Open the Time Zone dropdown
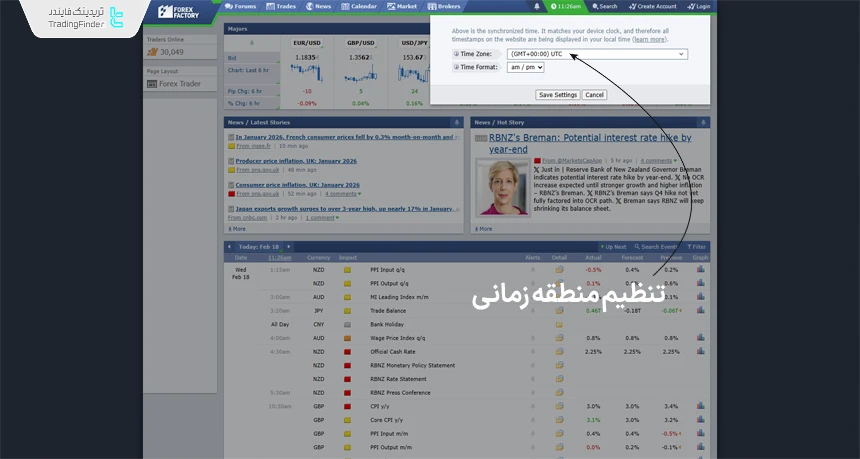The height and width of the screenshot is (459, 860). [597, 54]
